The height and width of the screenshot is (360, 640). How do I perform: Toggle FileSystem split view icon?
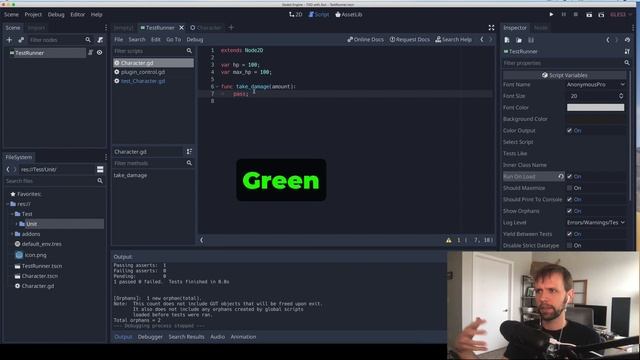click(100, 169)
